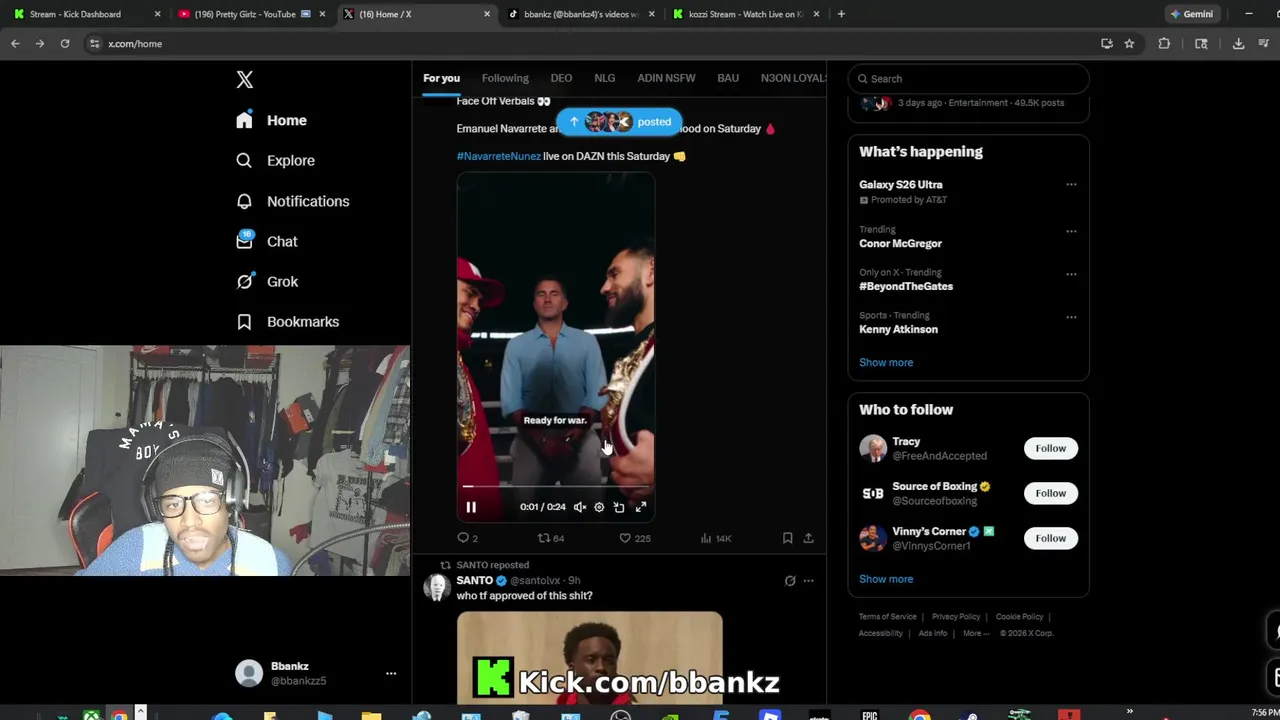Open more options for Kenny Atkinson trend

click(x=1071, y=317)
